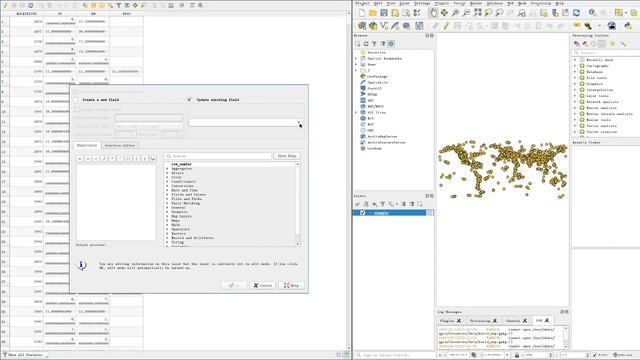
Task: Open the existing field dropdown in calculator
Action: 245,122
